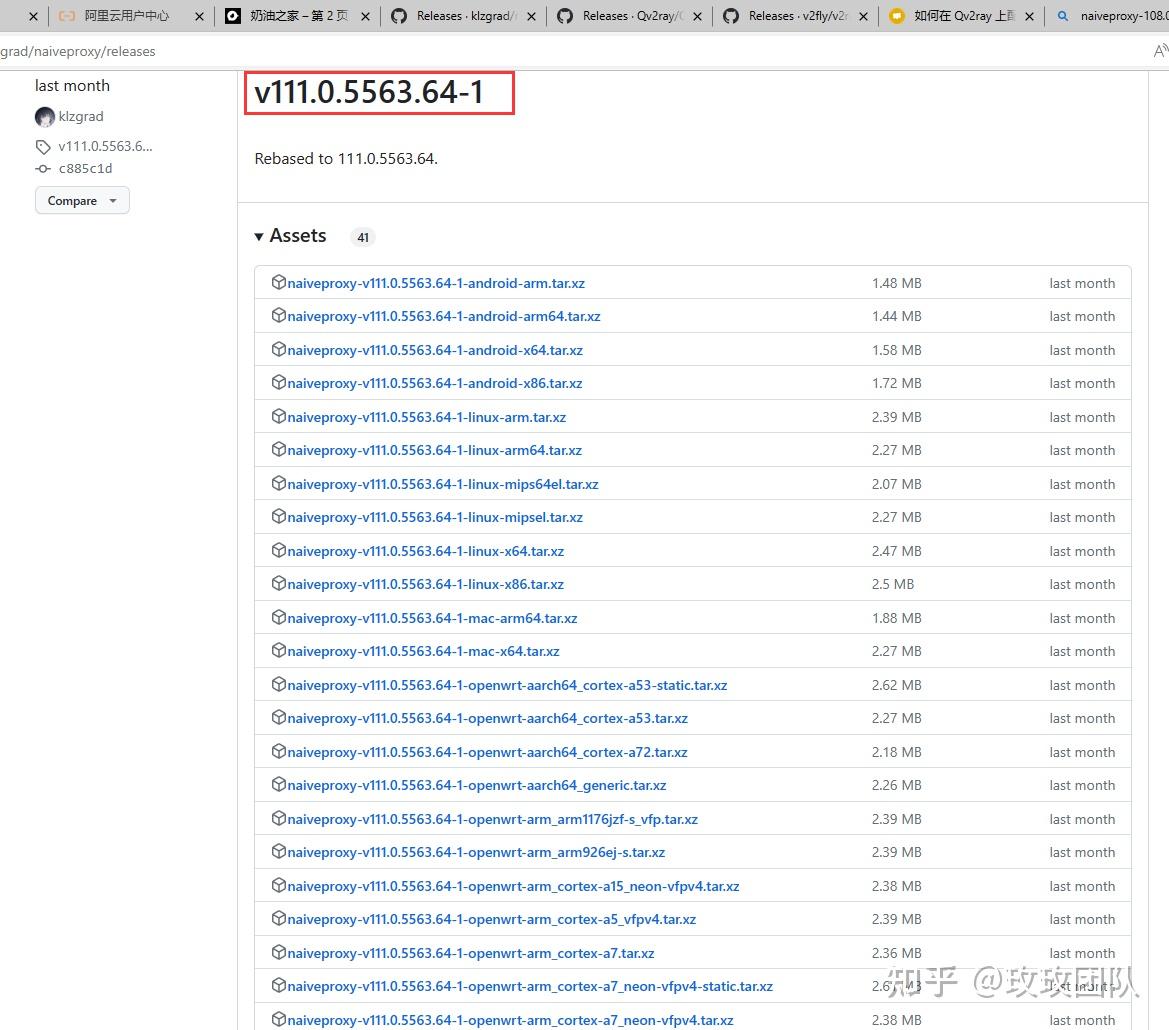Screen dimensions: 1169x1030
Task: Close the 奶油之家 tab
Action: (365, 16)
